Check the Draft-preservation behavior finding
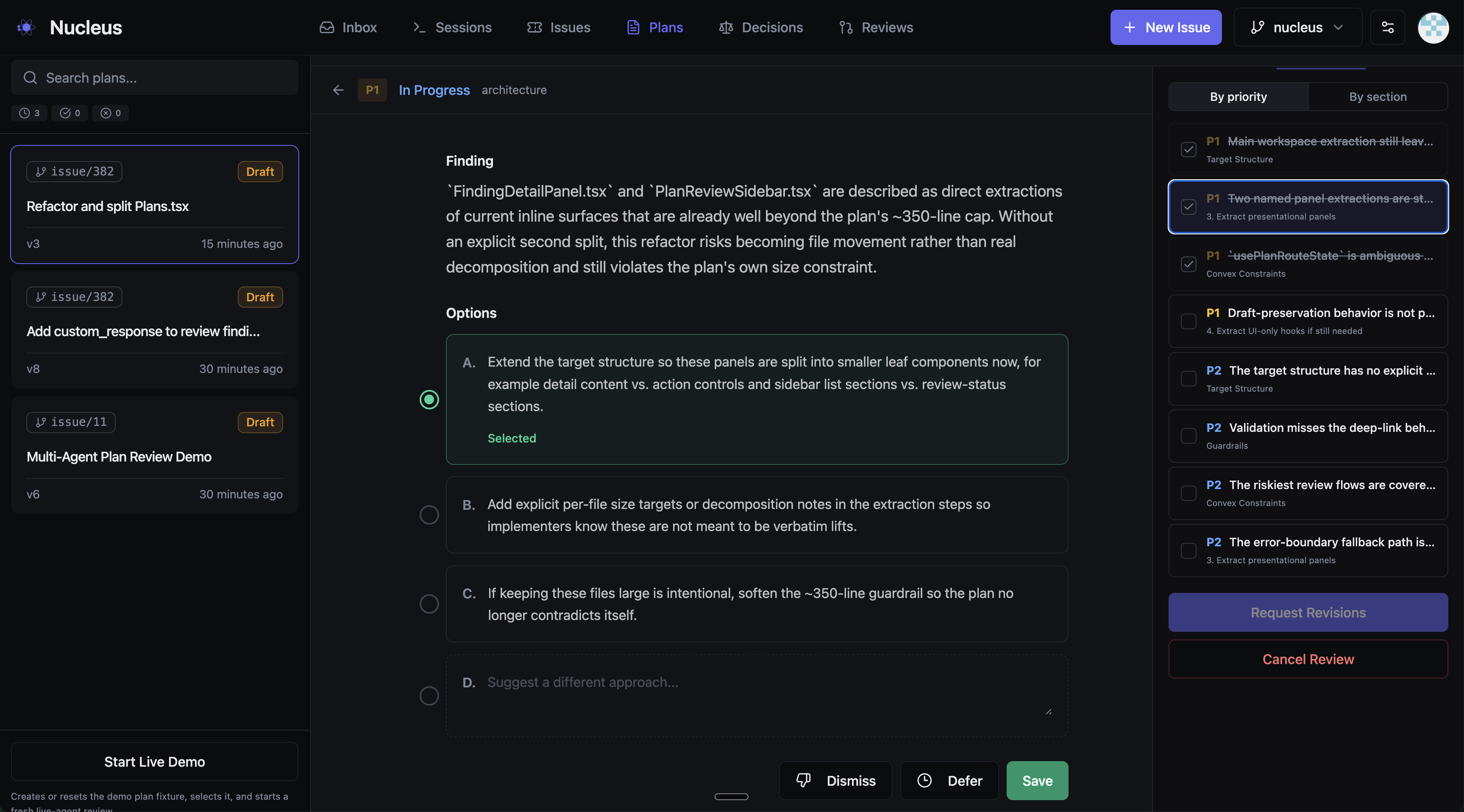 point(1188,322)
